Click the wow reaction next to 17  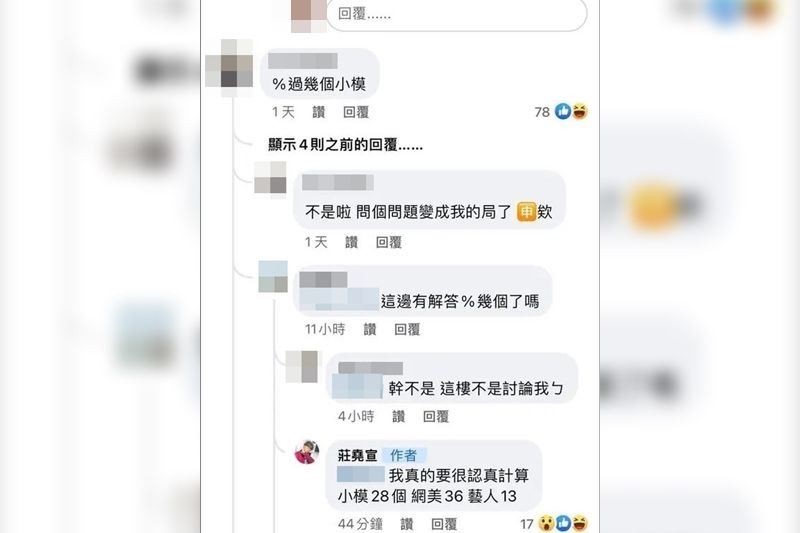click(547, 523)
